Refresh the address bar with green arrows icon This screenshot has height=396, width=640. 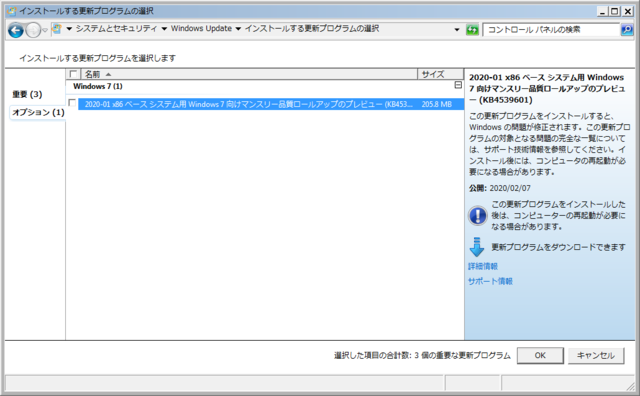coord(472,30)
